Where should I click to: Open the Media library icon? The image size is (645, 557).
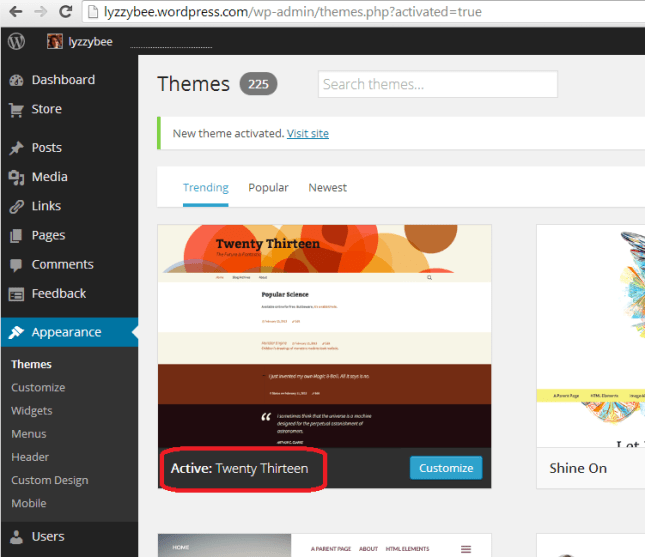pyautogui.click(x=16, y=177)
